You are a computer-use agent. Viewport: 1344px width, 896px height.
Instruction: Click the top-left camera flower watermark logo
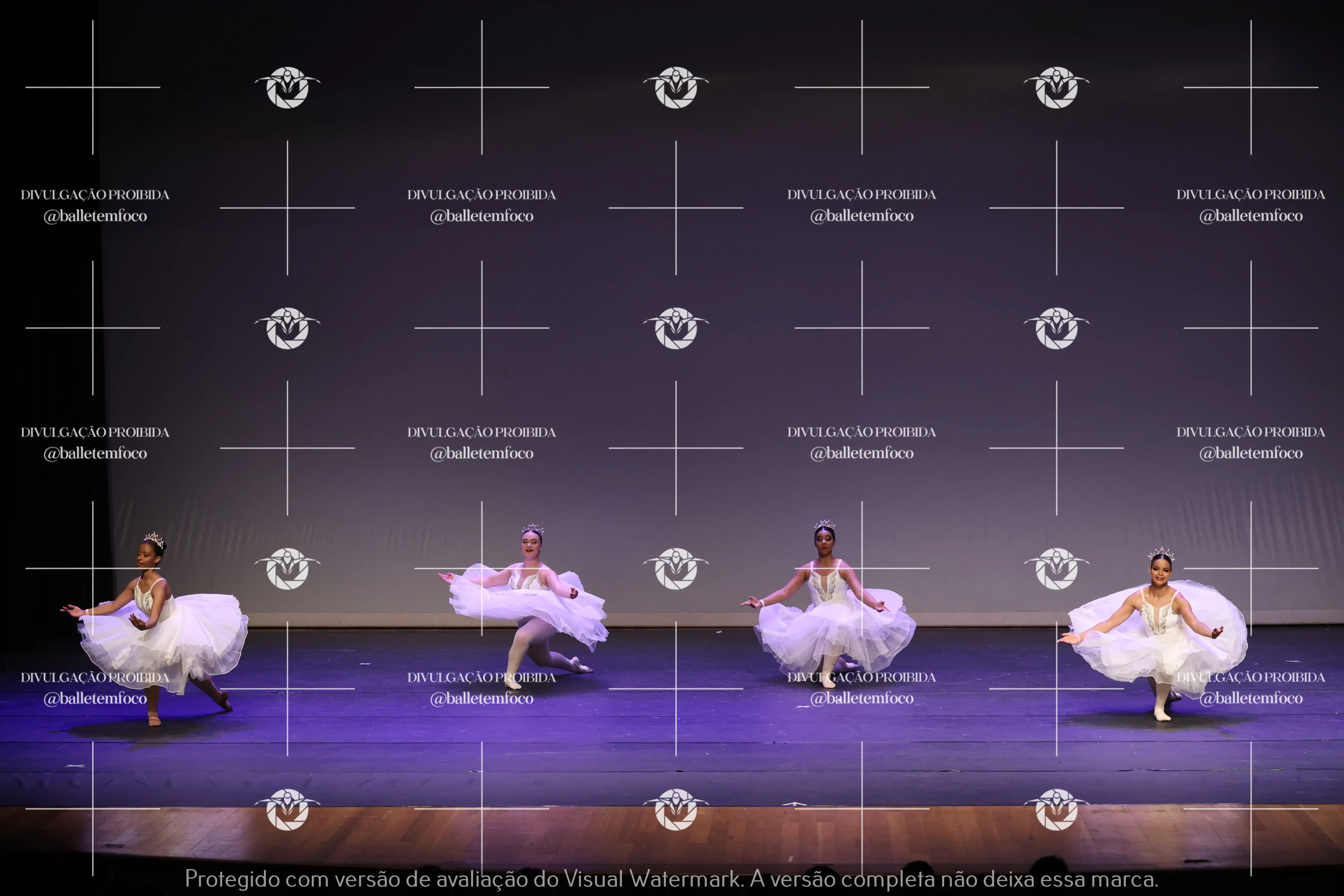click(x=287, y=87)
